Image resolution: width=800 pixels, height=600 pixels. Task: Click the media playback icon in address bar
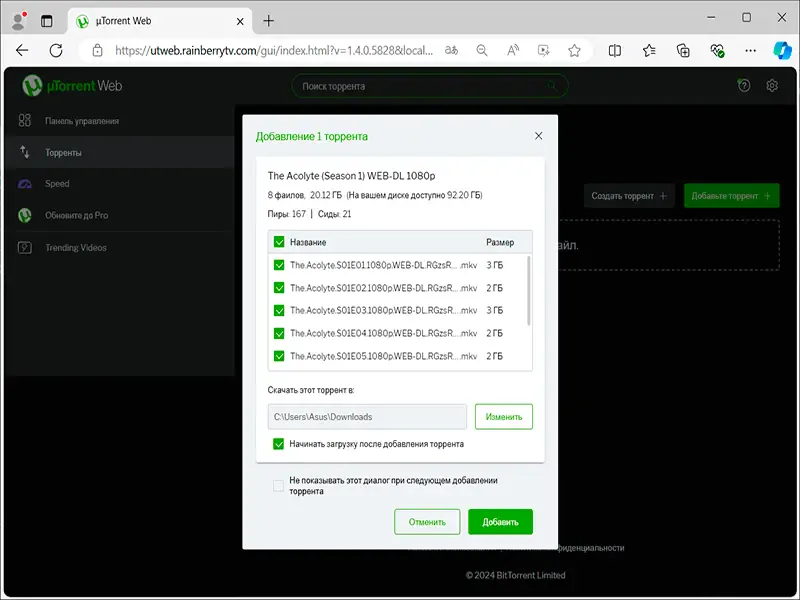tap(543, 51)
